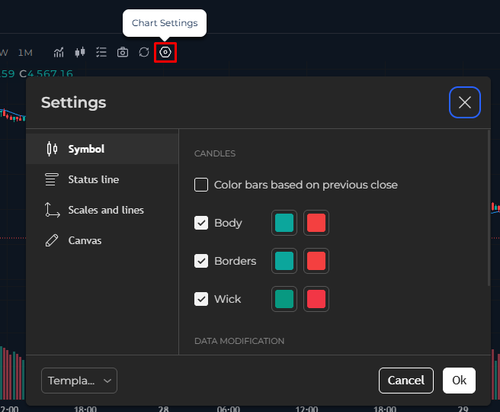Open the object list toolbar icon

tap(101, 52)
